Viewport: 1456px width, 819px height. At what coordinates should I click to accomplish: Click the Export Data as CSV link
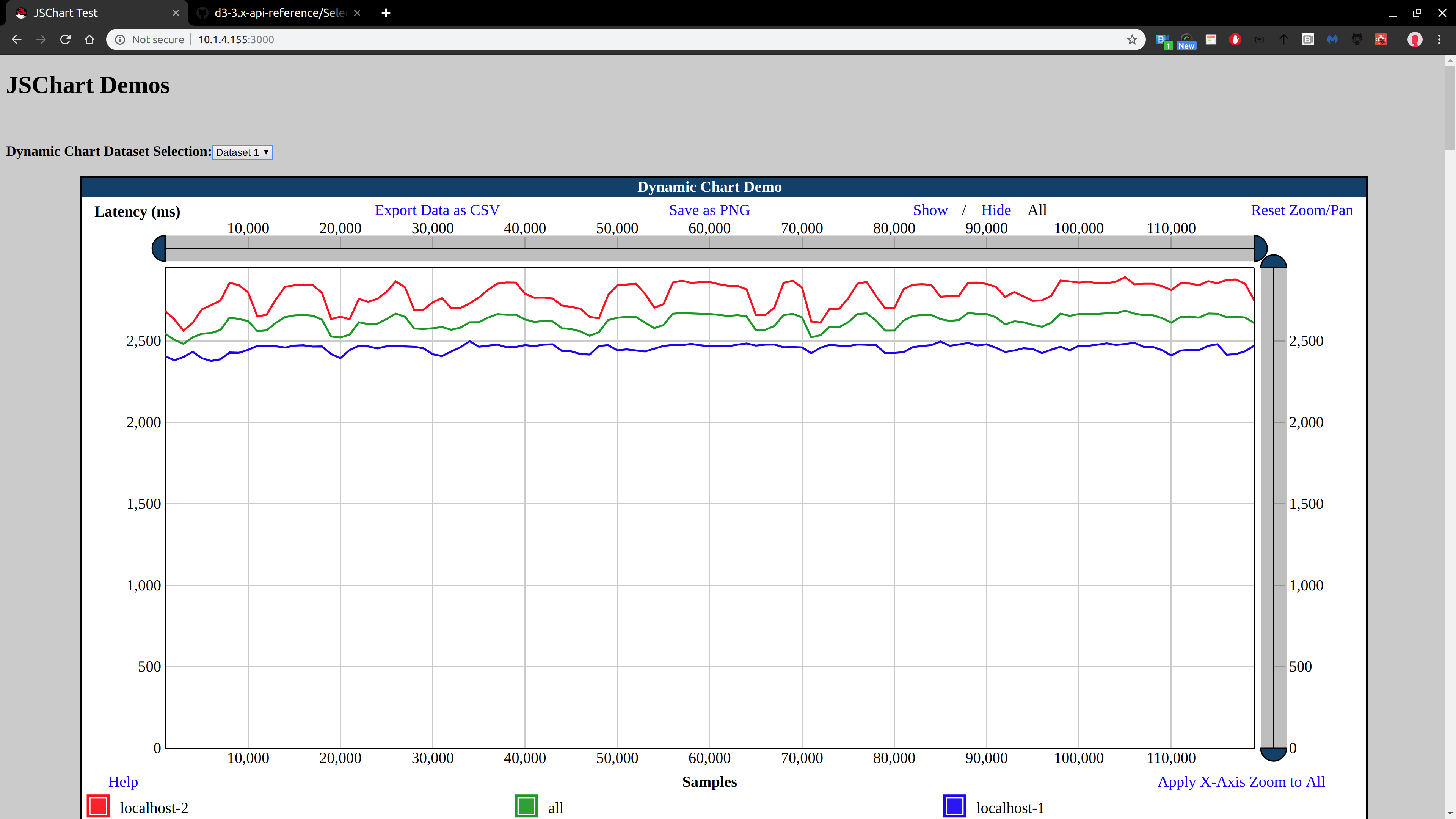[x=437, y=210]
